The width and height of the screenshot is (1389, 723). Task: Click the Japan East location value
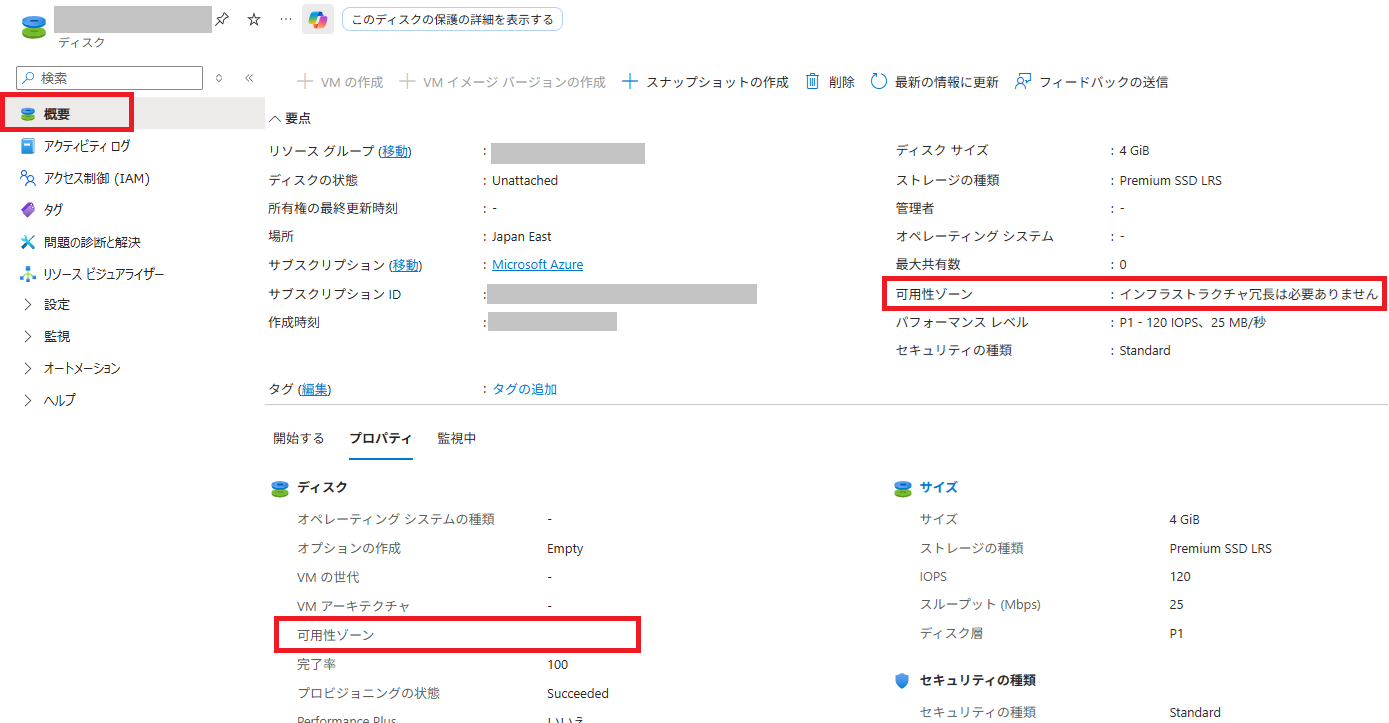[522, 237]
